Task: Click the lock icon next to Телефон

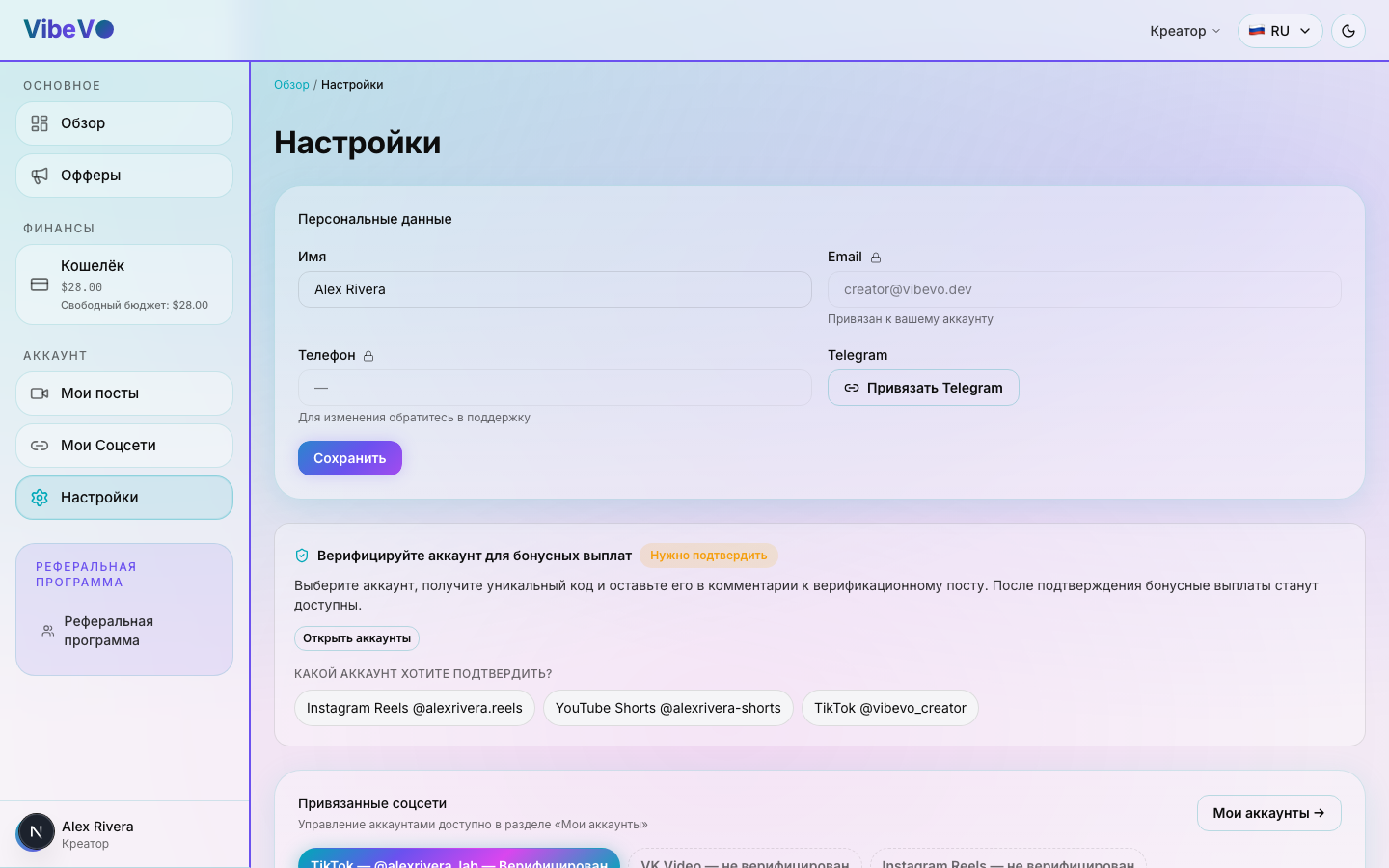Action: coord(368,356)
